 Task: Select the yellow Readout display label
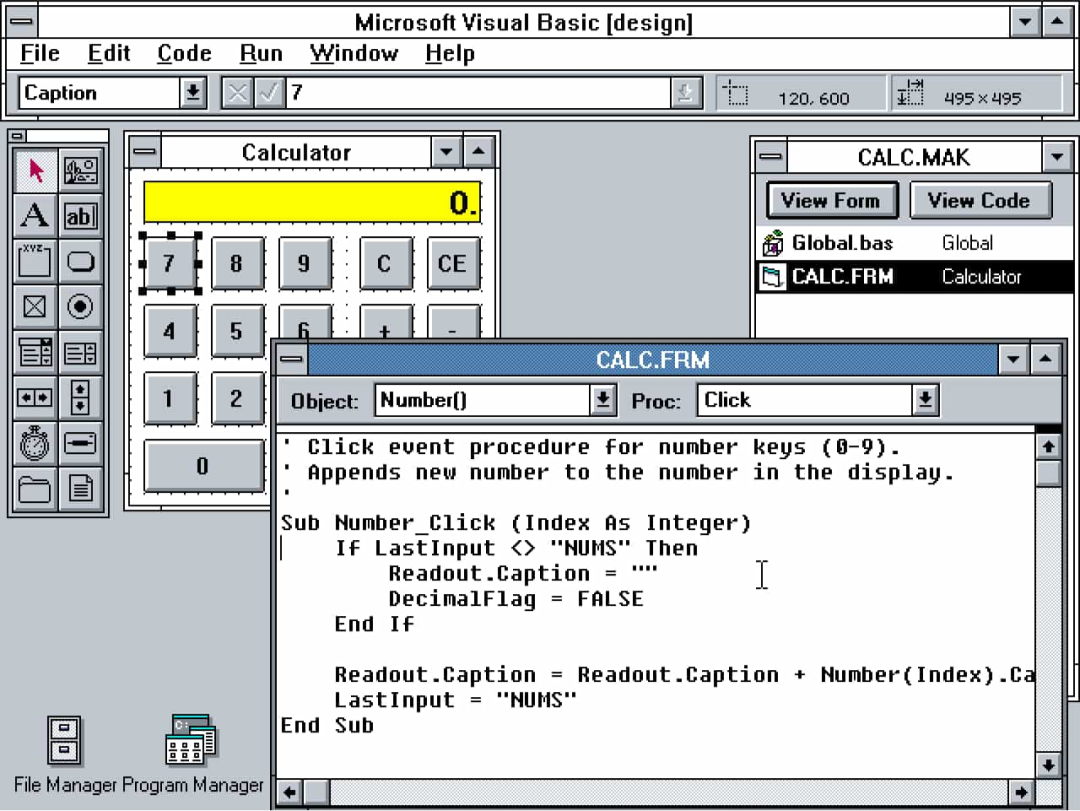click(x=312, y=203)
